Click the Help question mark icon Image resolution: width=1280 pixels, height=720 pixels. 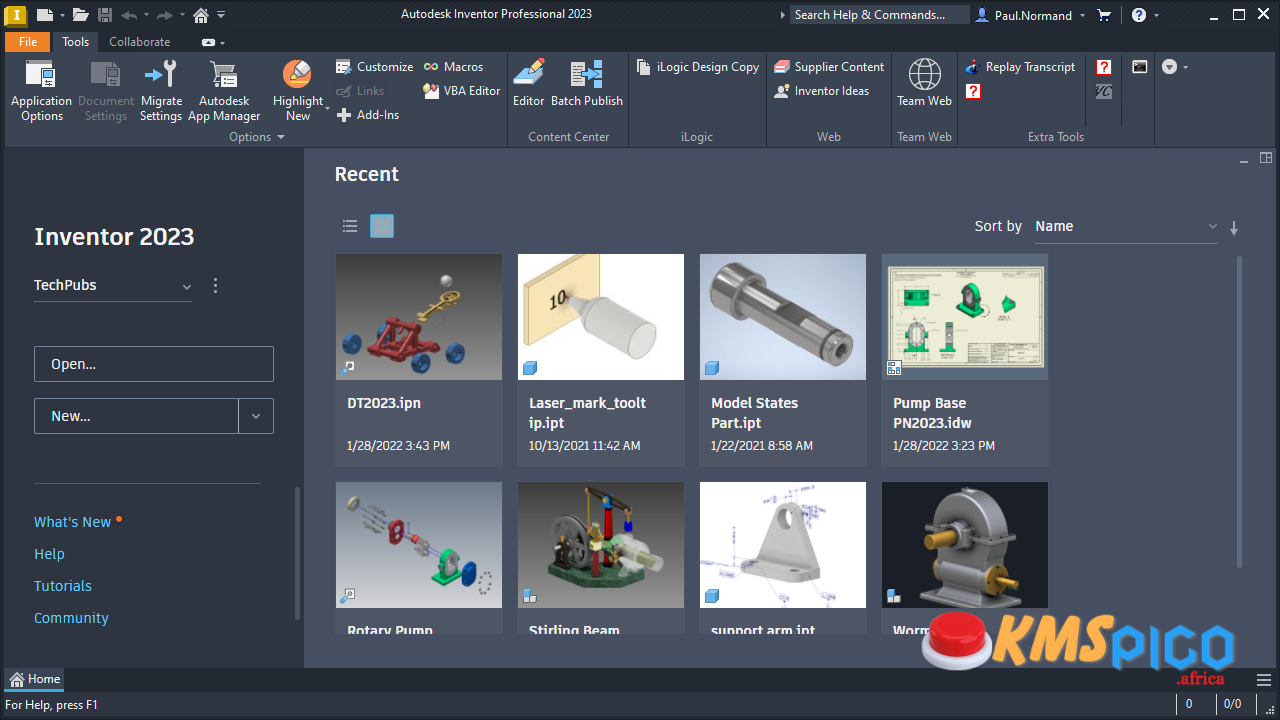[1139, 15]
